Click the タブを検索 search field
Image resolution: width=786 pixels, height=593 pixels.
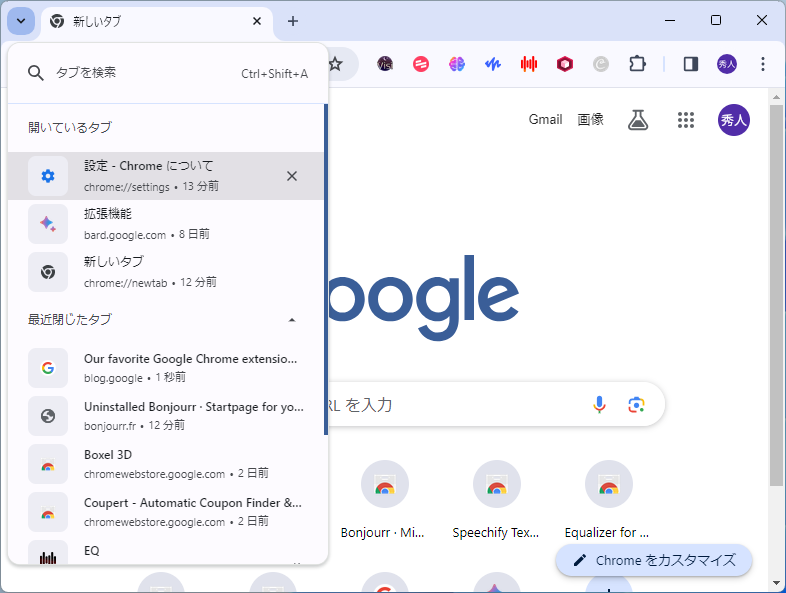167,73
